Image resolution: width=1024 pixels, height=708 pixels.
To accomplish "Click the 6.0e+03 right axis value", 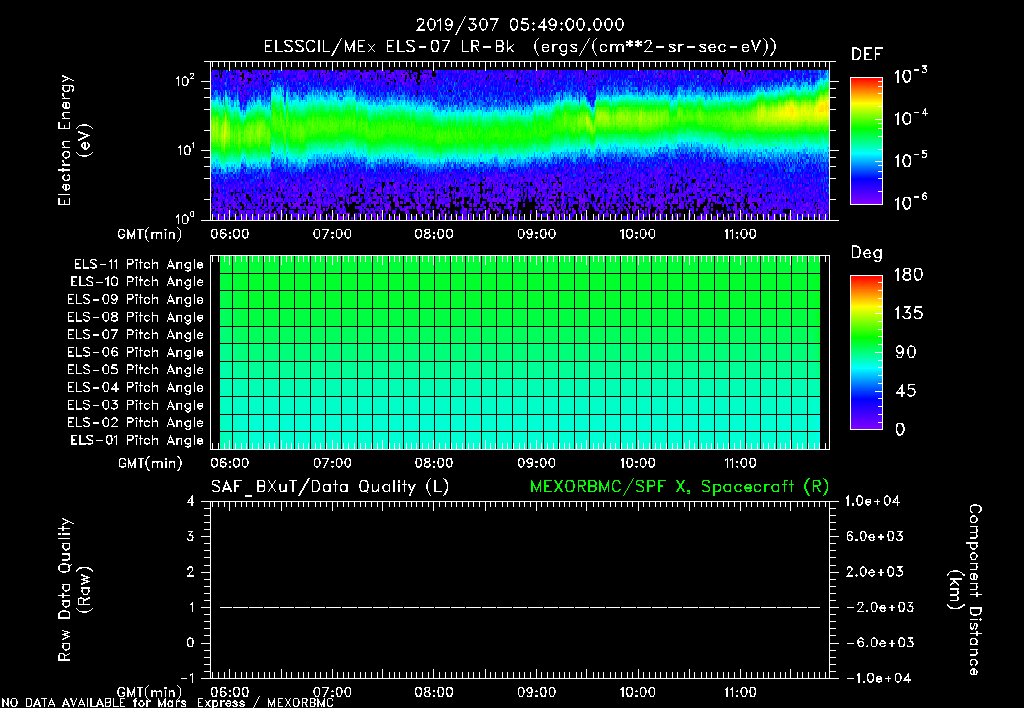I will [x=875, y=536].
